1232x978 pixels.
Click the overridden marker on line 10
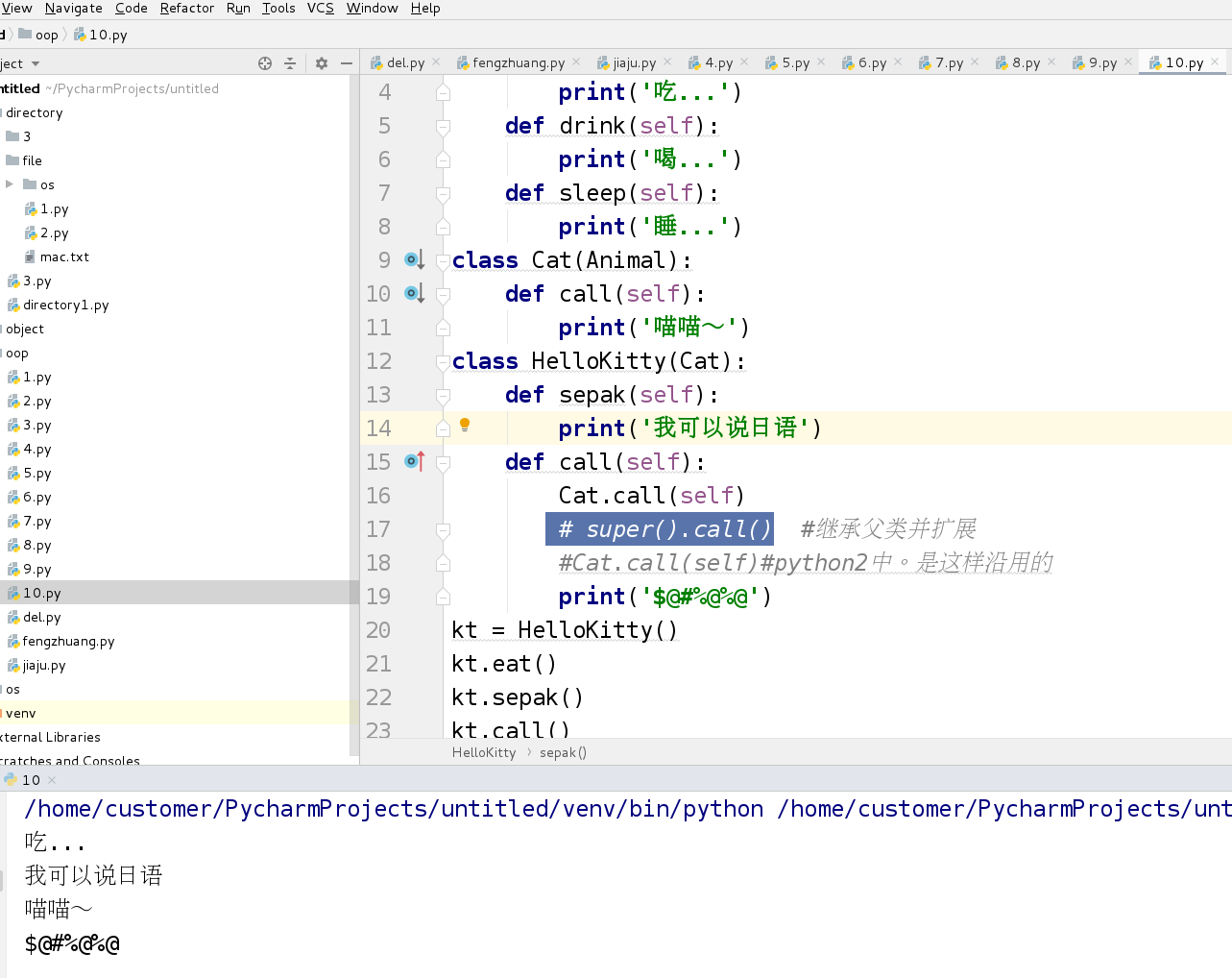pyautogui.click(x=414, y=293)
